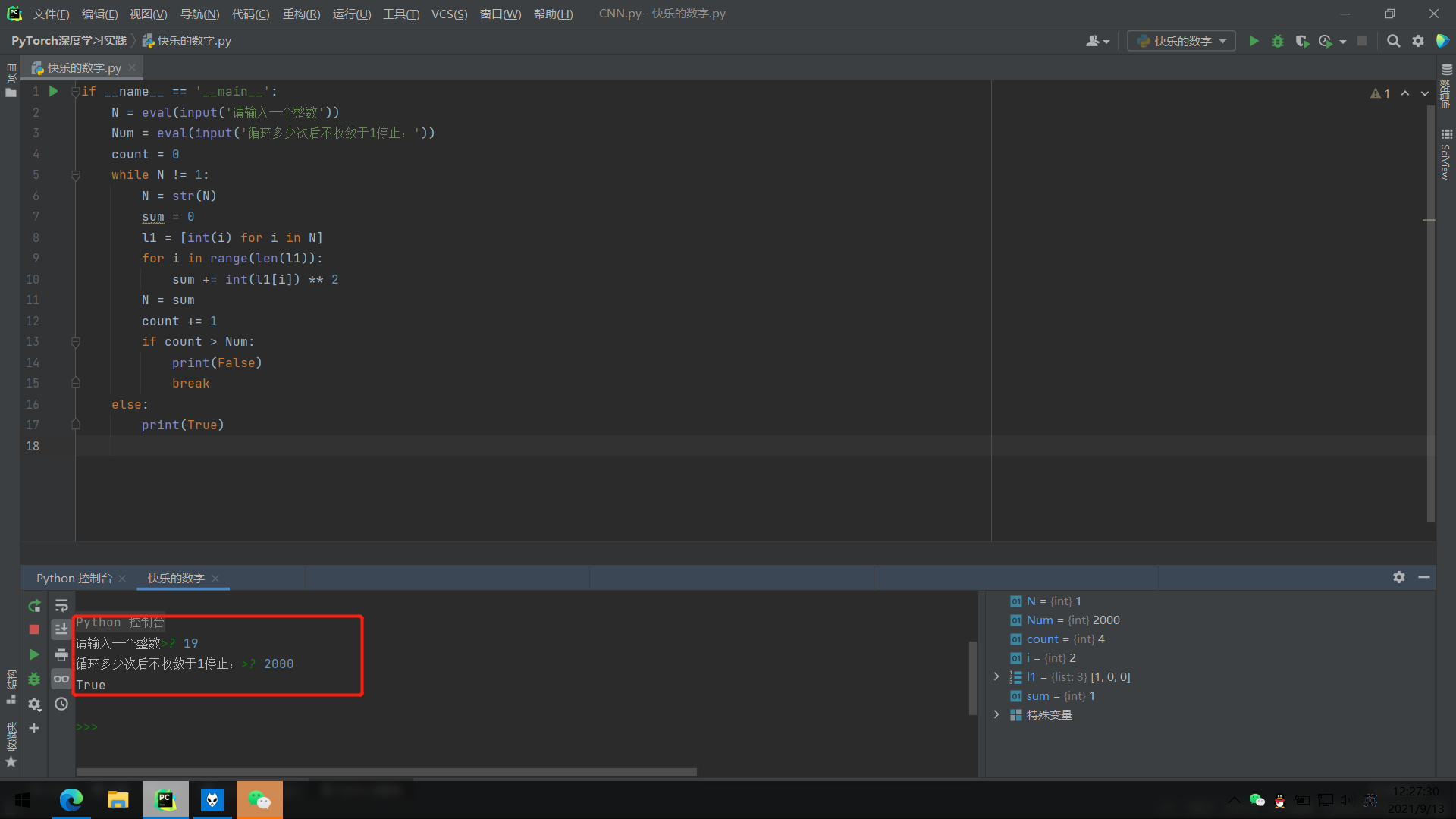Viewport: 1456px width, 819px height.
Task: Click the green bug attach debugger icon
Action: click(34, 679)
